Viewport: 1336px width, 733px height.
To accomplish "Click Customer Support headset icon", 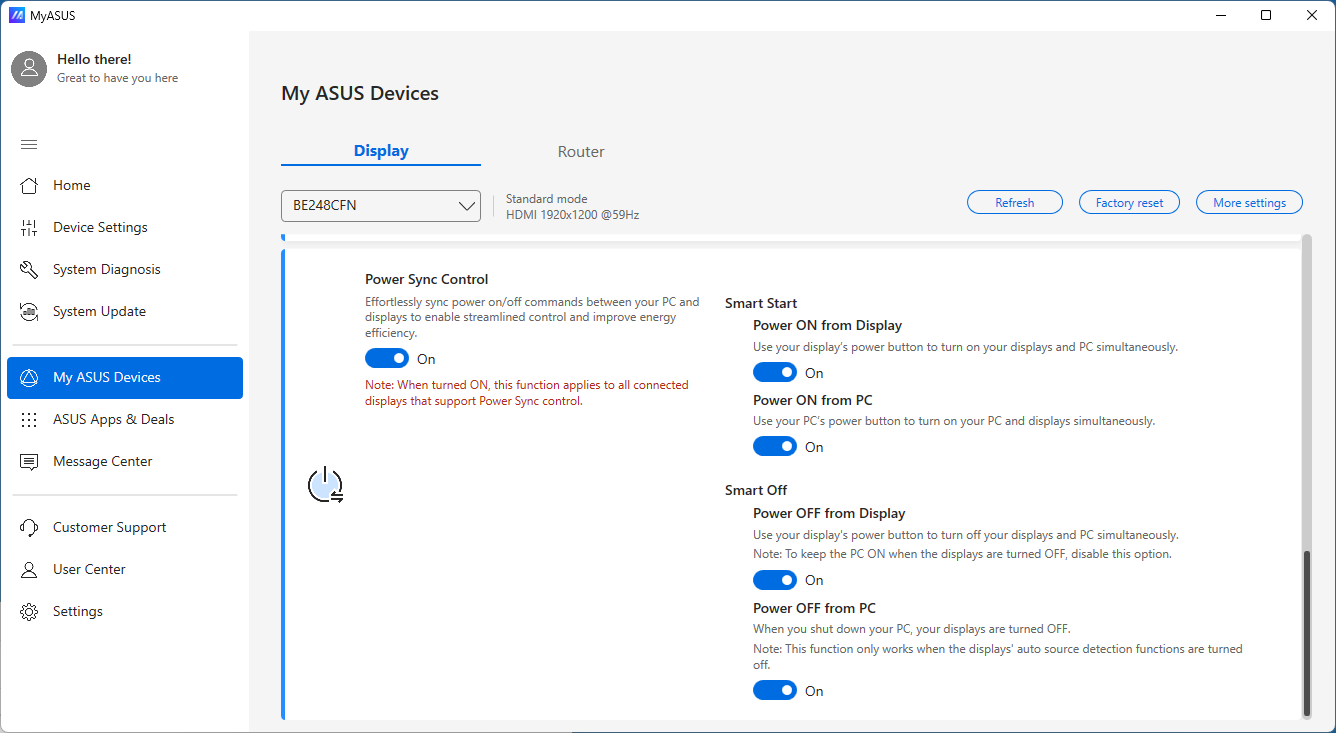I will tap(29, 528).
